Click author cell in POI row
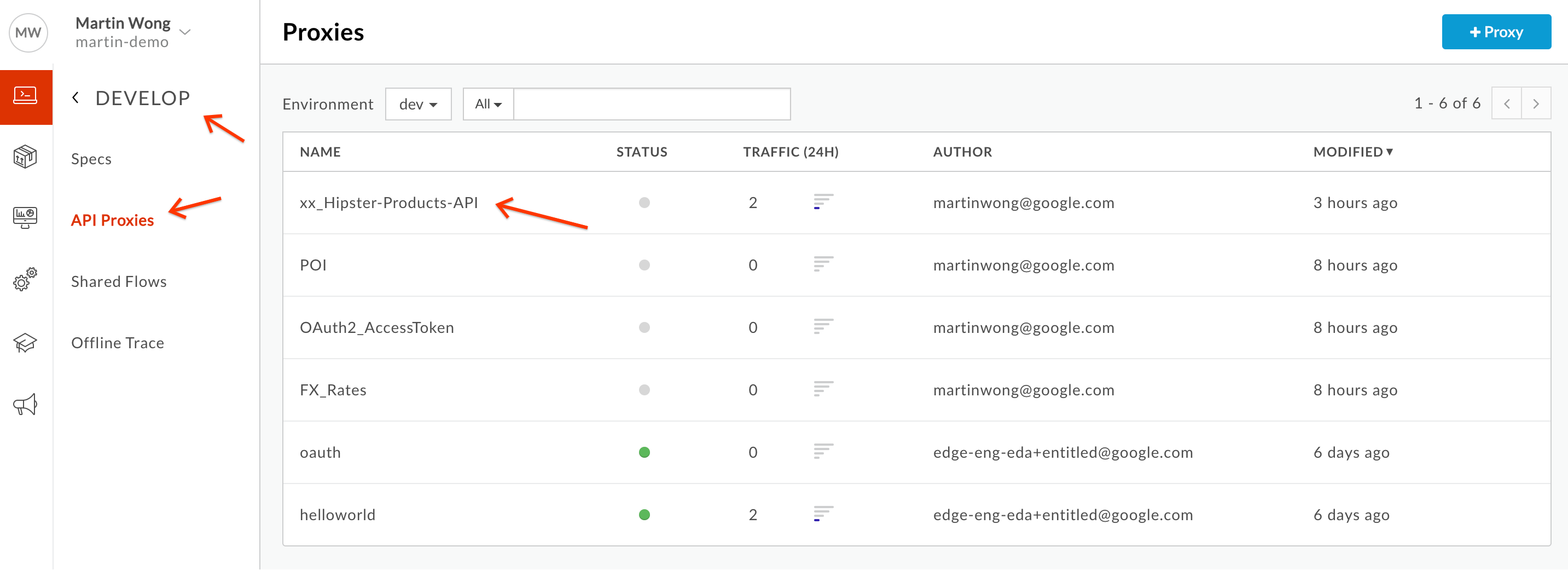The image size is (1568, 570). pos(1023,265)
